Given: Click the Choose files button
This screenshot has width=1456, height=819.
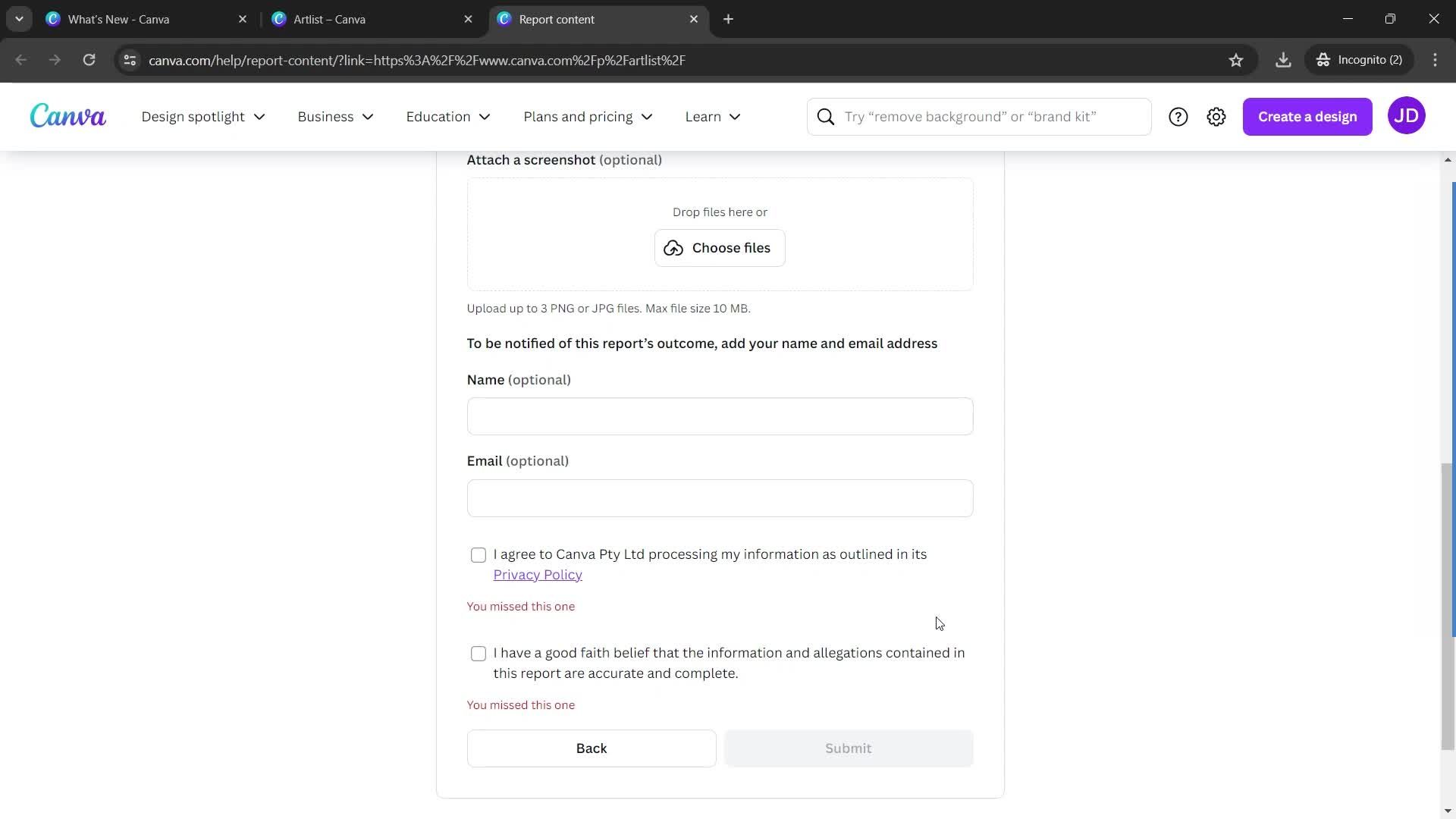Looking at the screenshot, I should [x=720, y=248].
